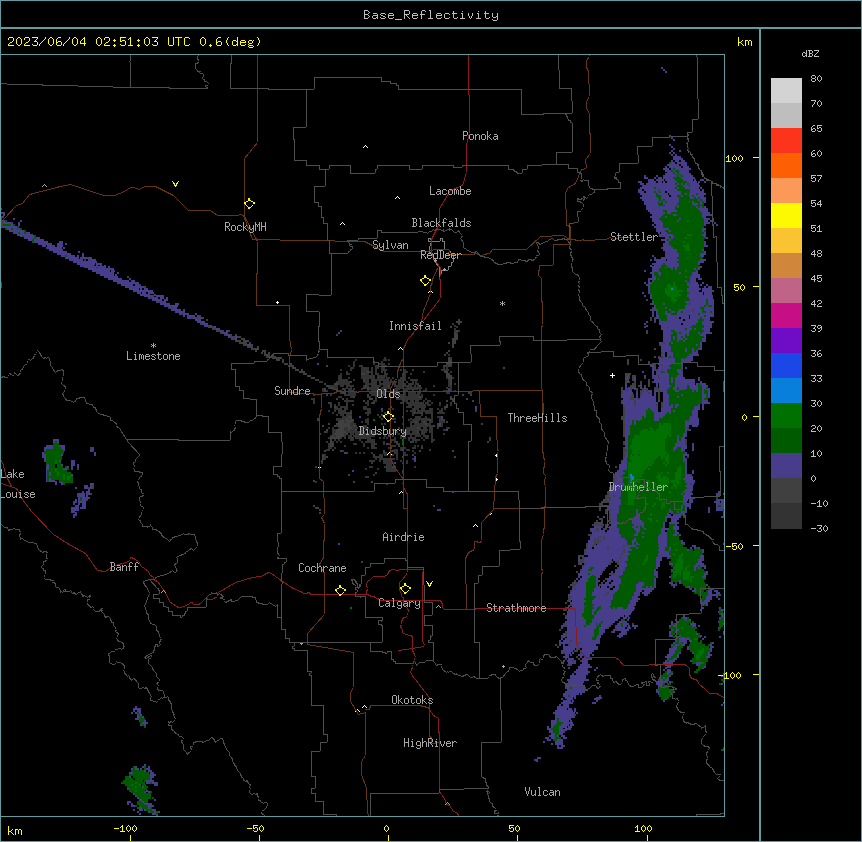Click the yellow marker south of RedDeer
Viewport: 862px width, 842px height.
425,281
